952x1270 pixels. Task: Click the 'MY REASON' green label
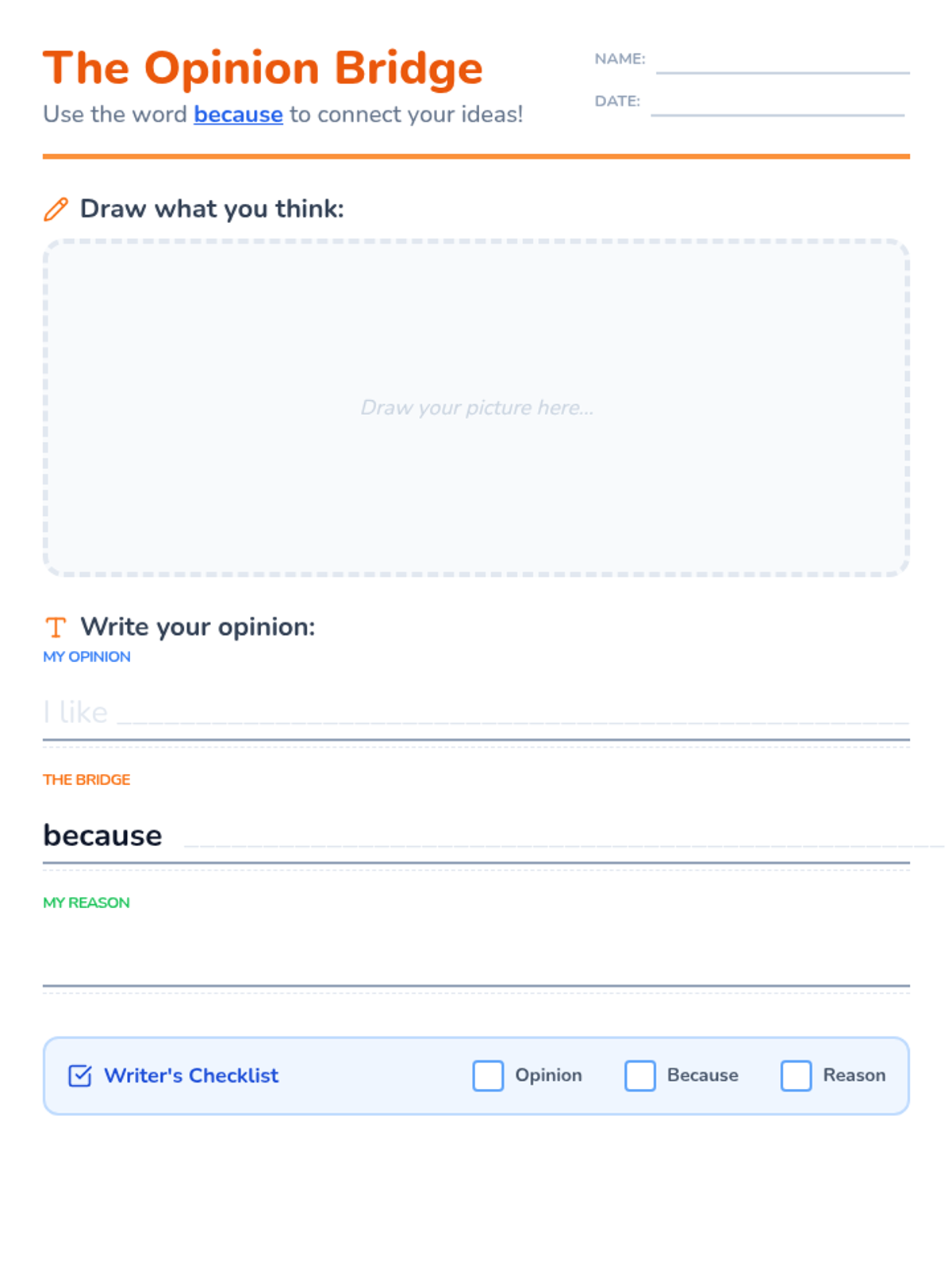(x=86, y=902)
